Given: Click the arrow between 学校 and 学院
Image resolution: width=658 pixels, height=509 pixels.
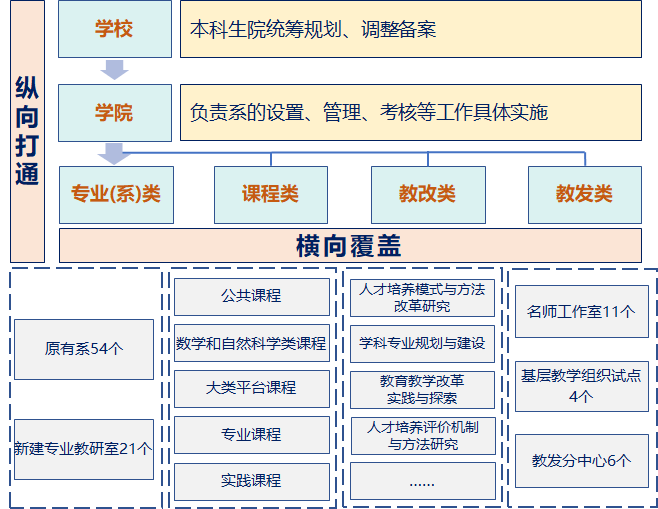Looking at the screenshot, I should [115, 70].
